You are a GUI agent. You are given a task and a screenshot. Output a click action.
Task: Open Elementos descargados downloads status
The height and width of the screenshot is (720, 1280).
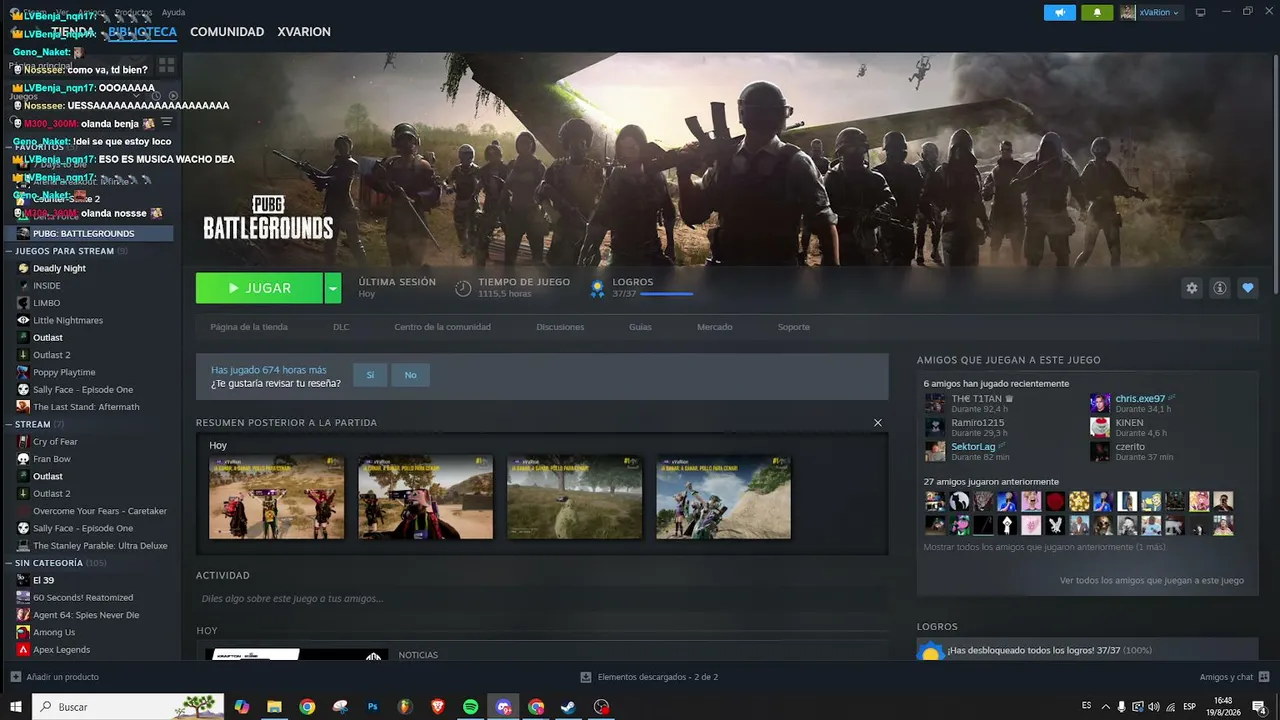click(x=649, y=677)
